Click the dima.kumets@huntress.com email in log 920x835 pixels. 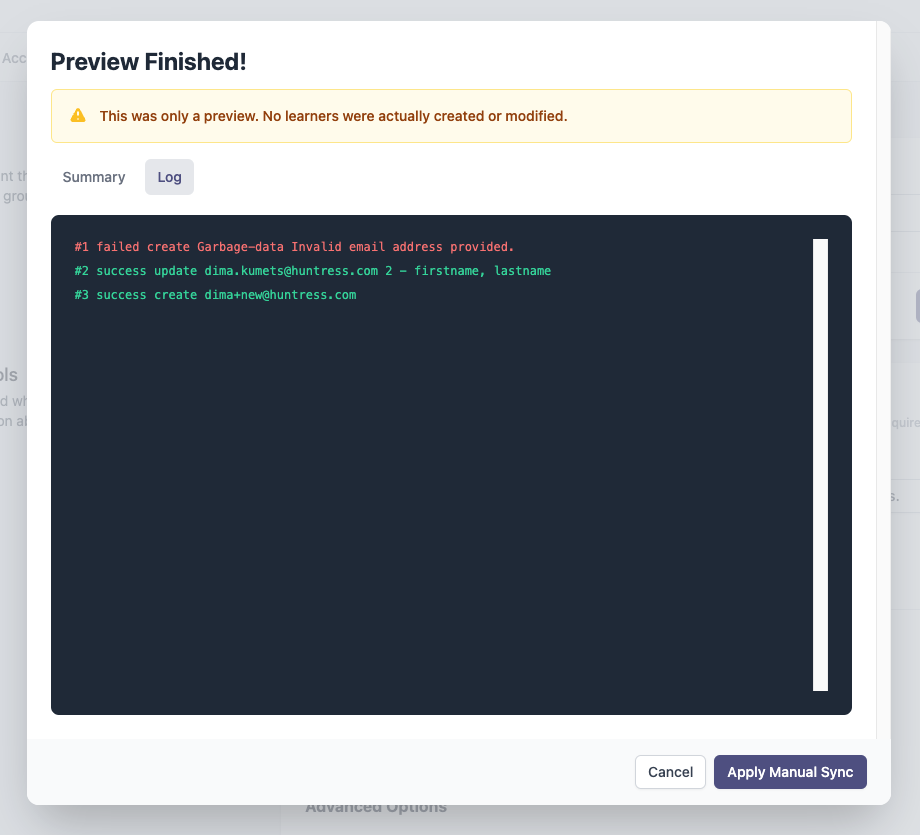pyautogui.click(x=291, y=271)
